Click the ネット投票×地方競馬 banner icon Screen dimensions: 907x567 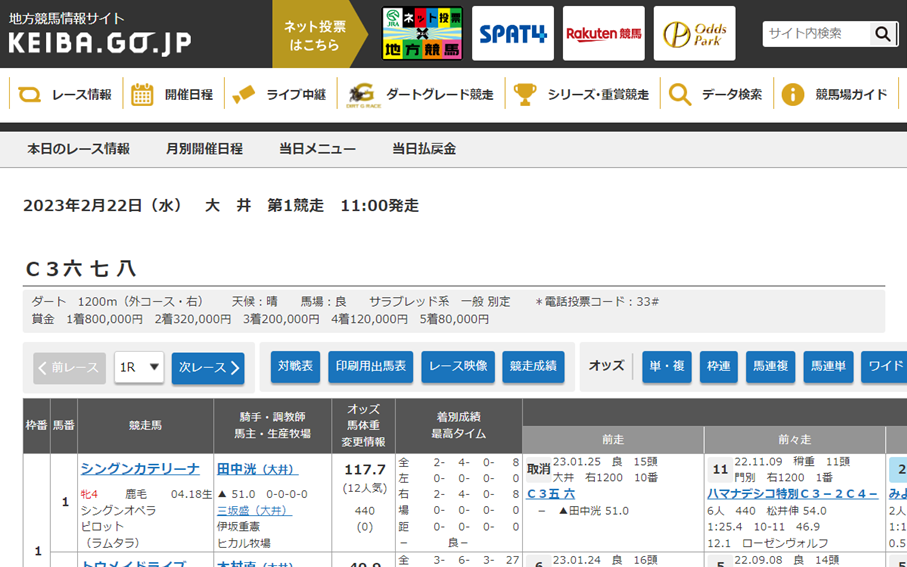coord(422,34)
